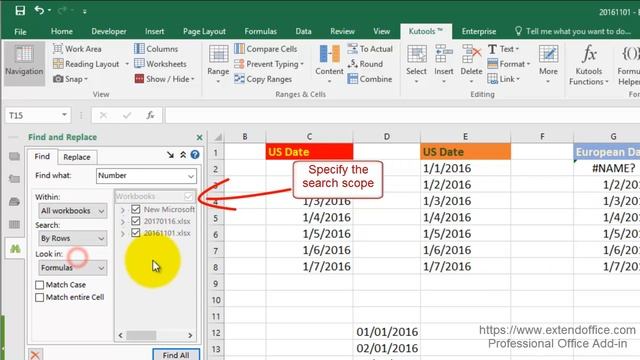
Task: Open the Content tools button
Action: 329,64
